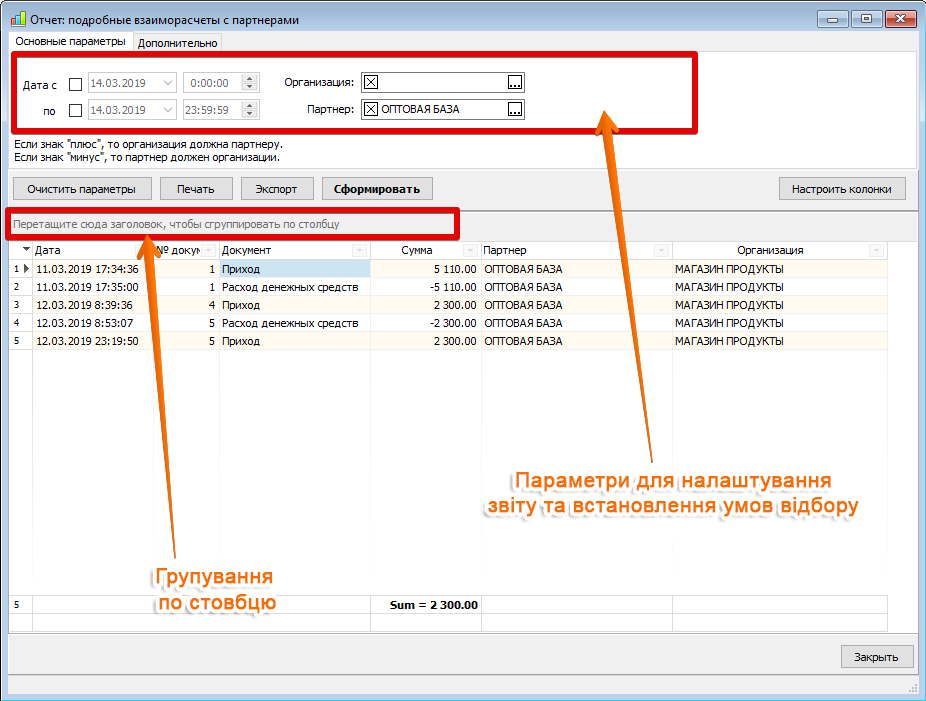Enable the 'Дата с' checkbox
The image size is (926, 701).
pyautogui.click(x=75, y=84)
